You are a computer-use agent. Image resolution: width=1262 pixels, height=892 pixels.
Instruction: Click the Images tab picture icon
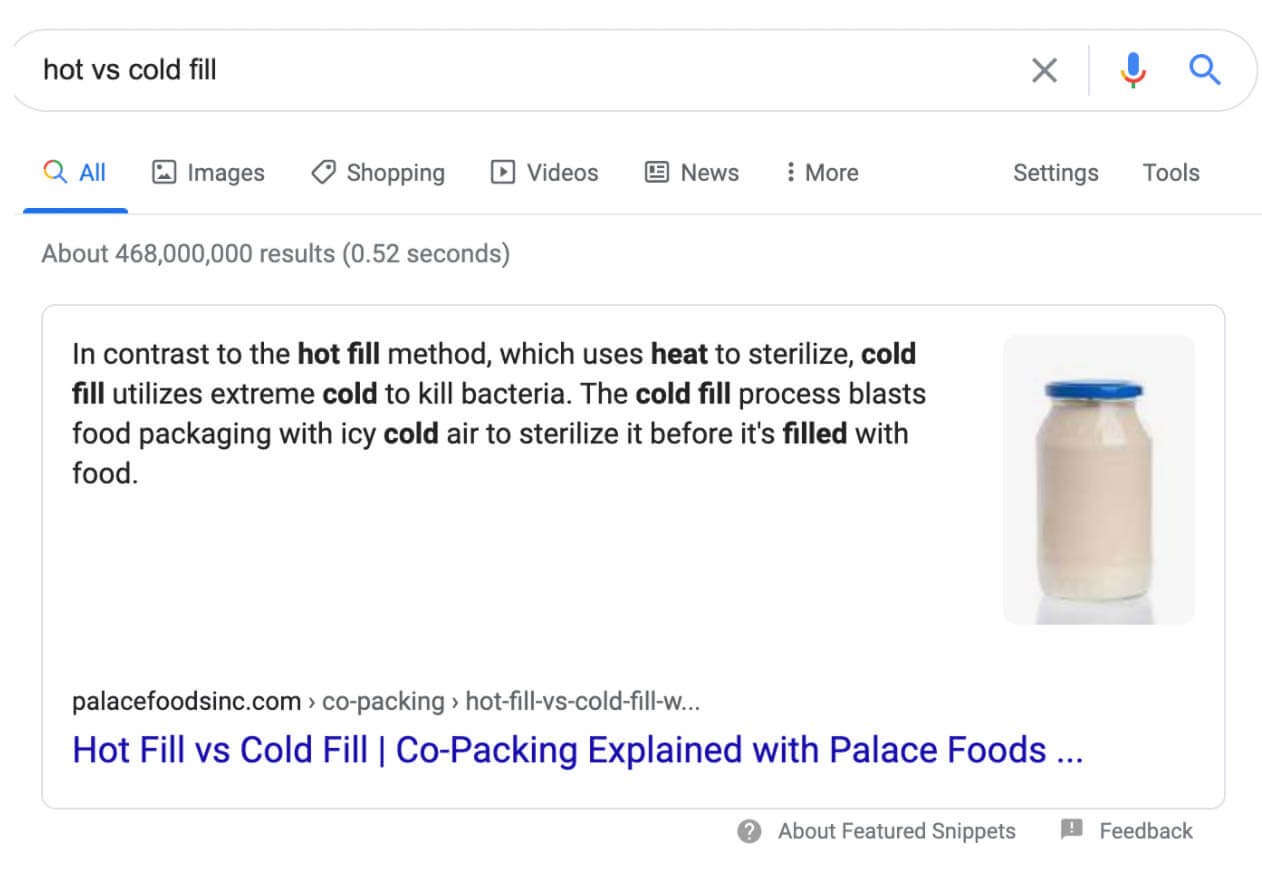pos(163,173)
